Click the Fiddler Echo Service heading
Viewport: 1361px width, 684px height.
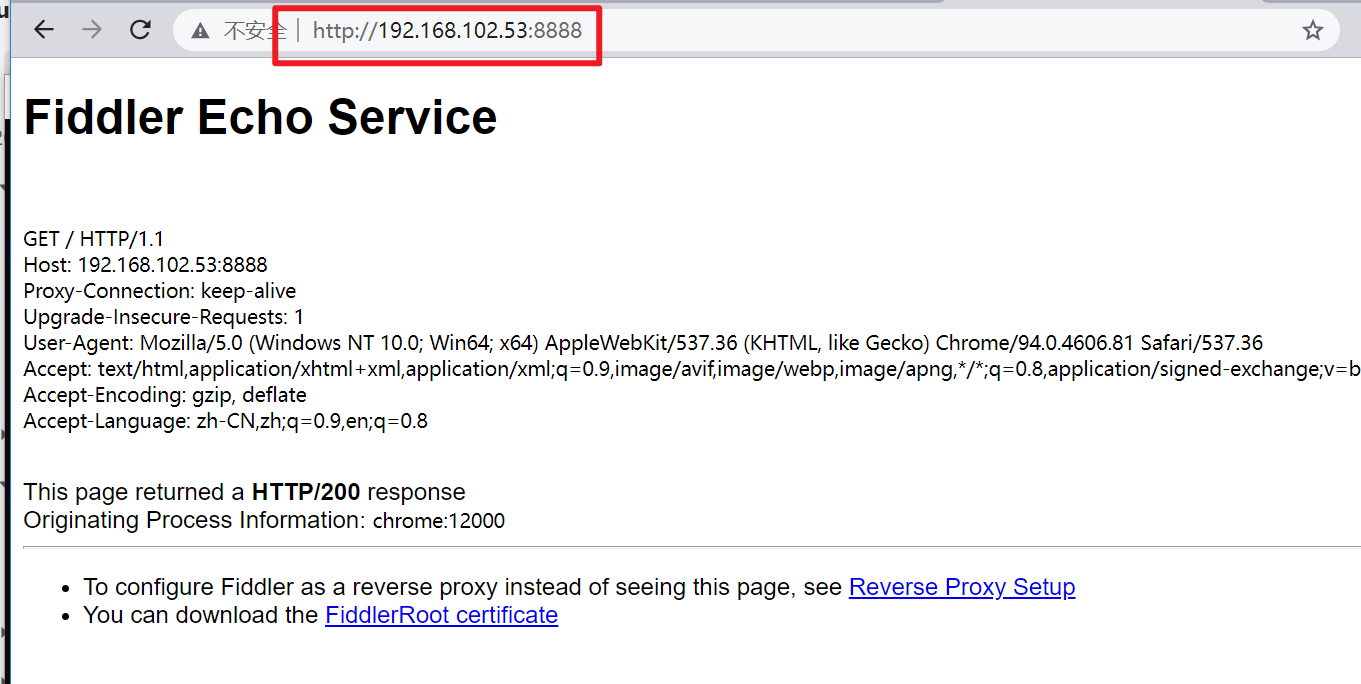coord(260,117)
